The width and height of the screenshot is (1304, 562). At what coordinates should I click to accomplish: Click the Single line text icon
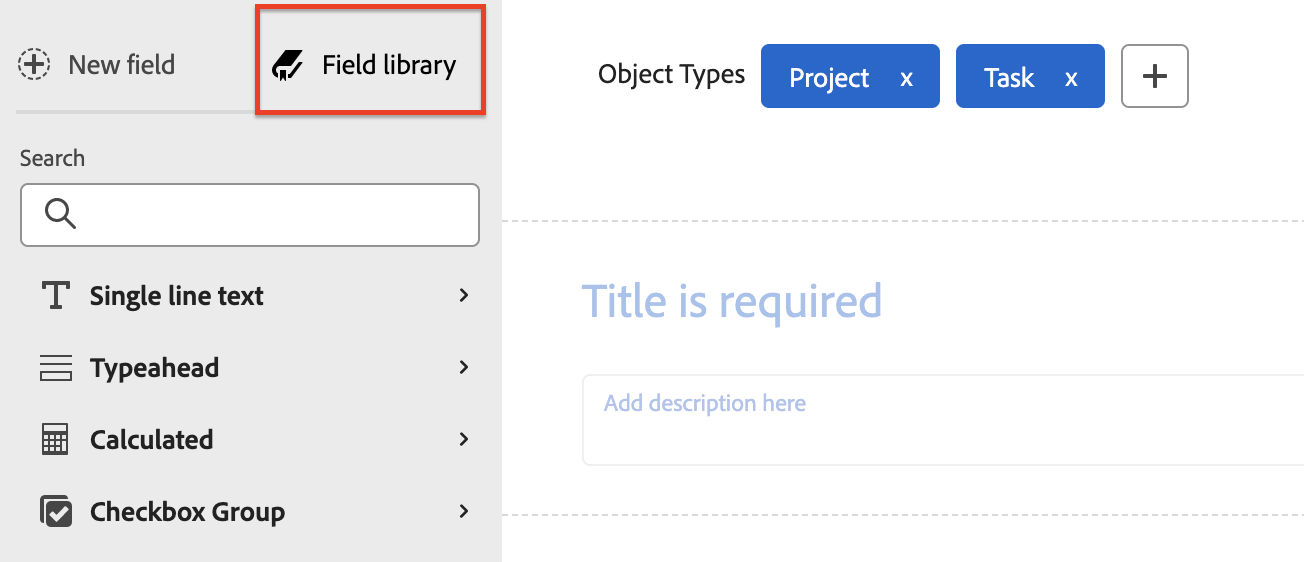pyautogui.click(x=55, y=296)
